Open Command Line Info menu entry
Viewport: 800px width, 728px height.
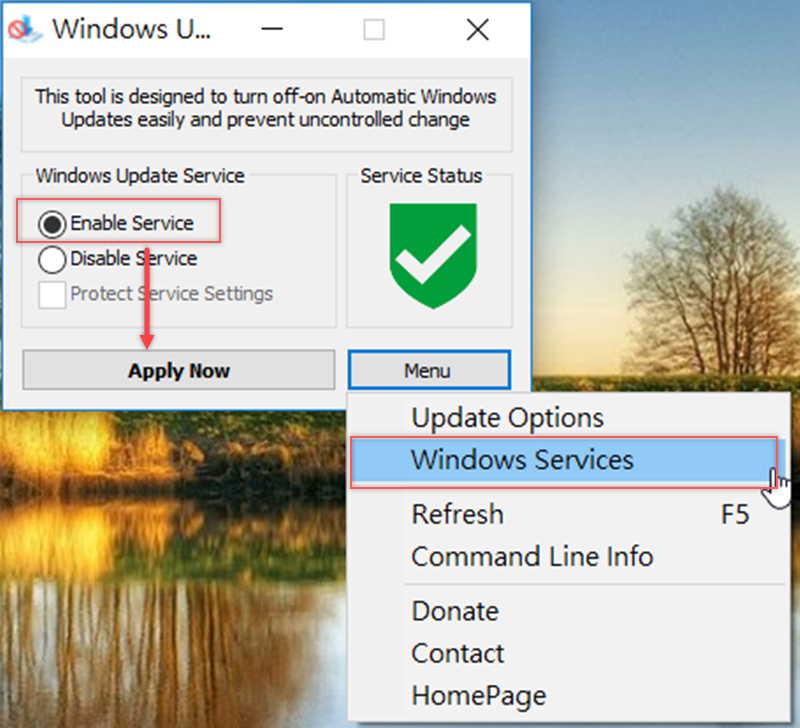coord(569,556)
